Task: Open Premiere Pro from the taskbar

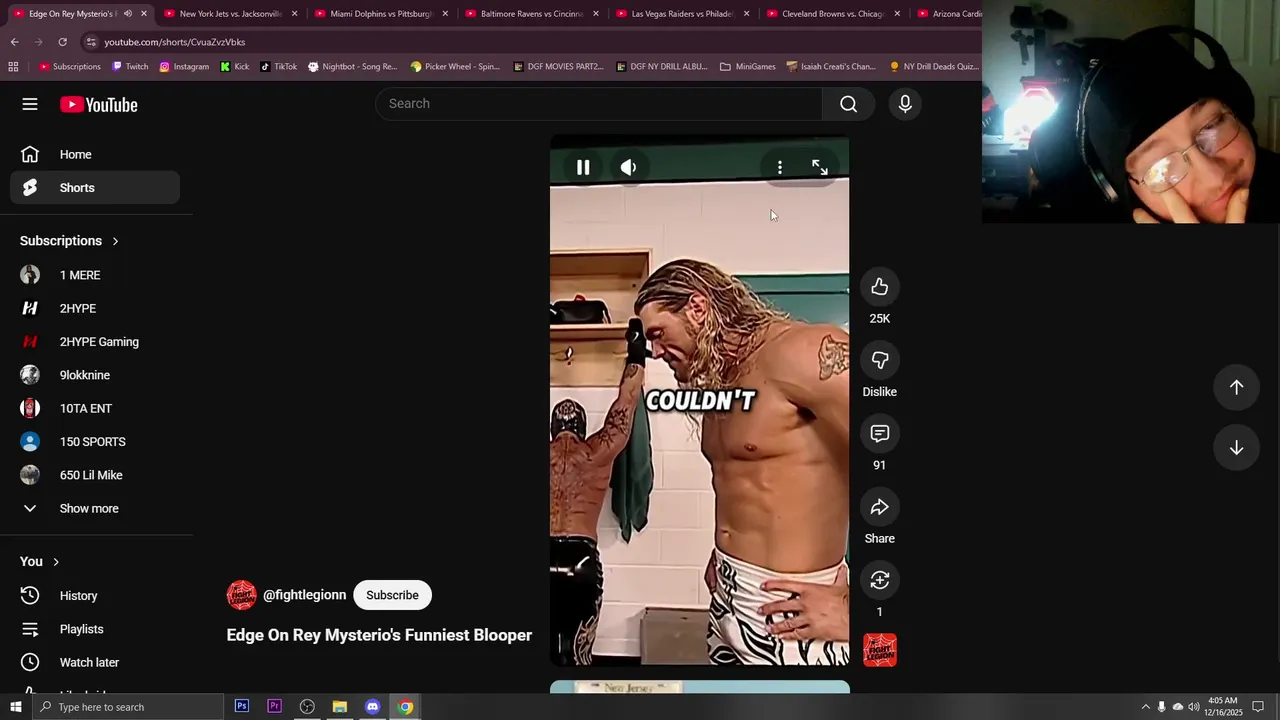Action: (x=274, y=707)
